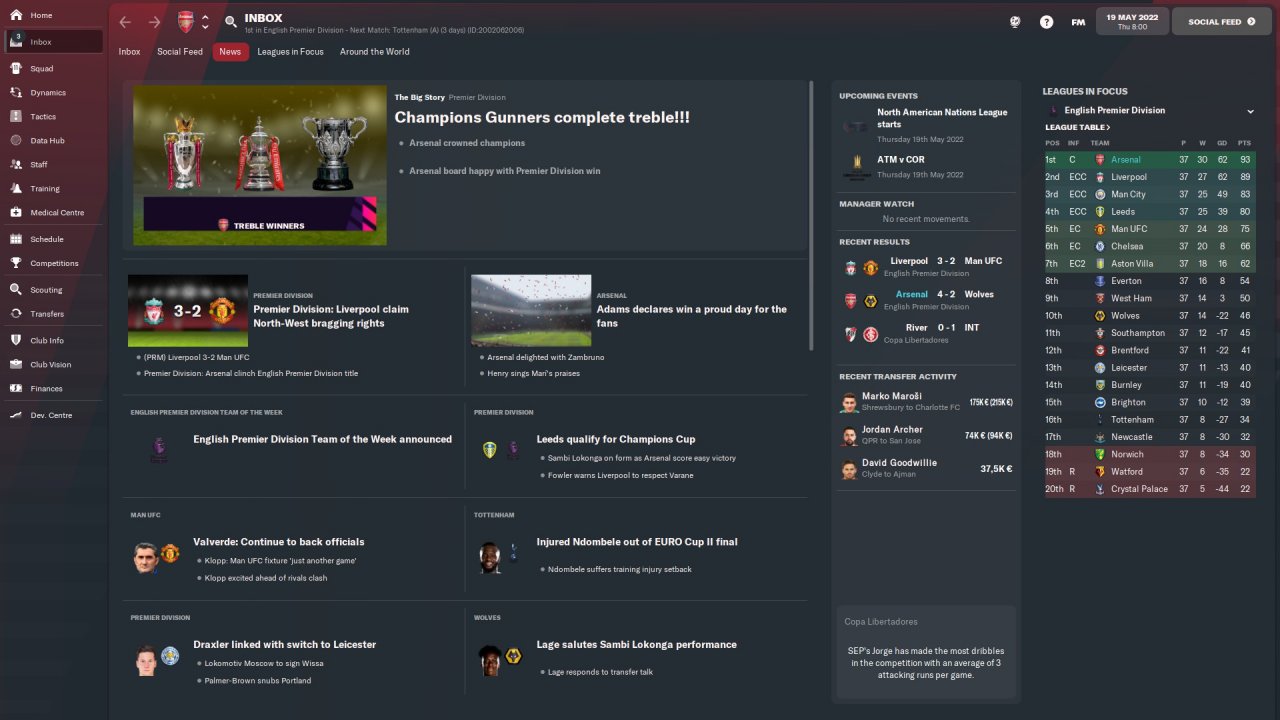
Task: Click the news panel scrollbar
Action: (x=811, y=215)
